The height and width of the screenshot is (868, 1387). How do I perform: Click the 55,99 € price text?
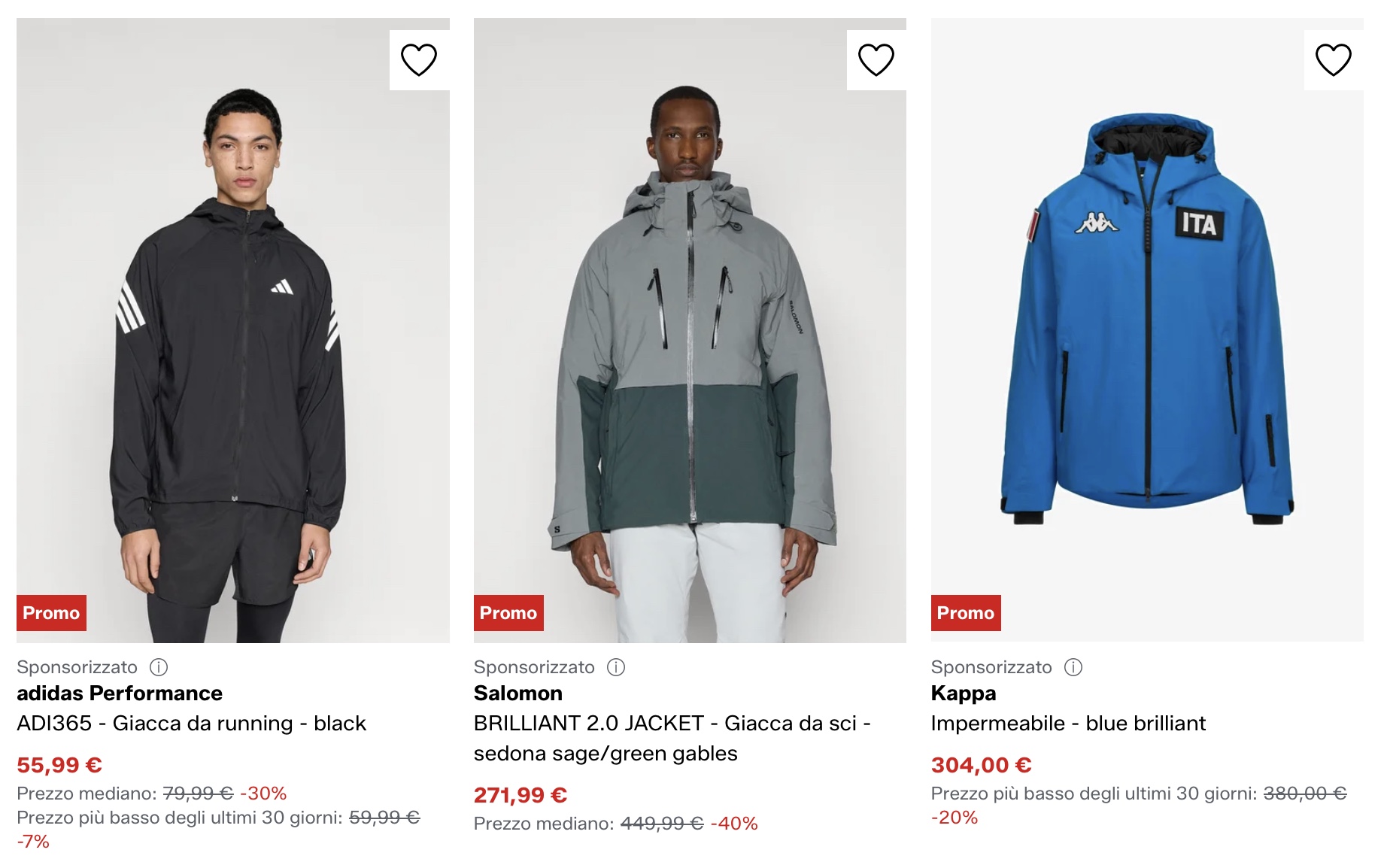(x=56, y=764)
